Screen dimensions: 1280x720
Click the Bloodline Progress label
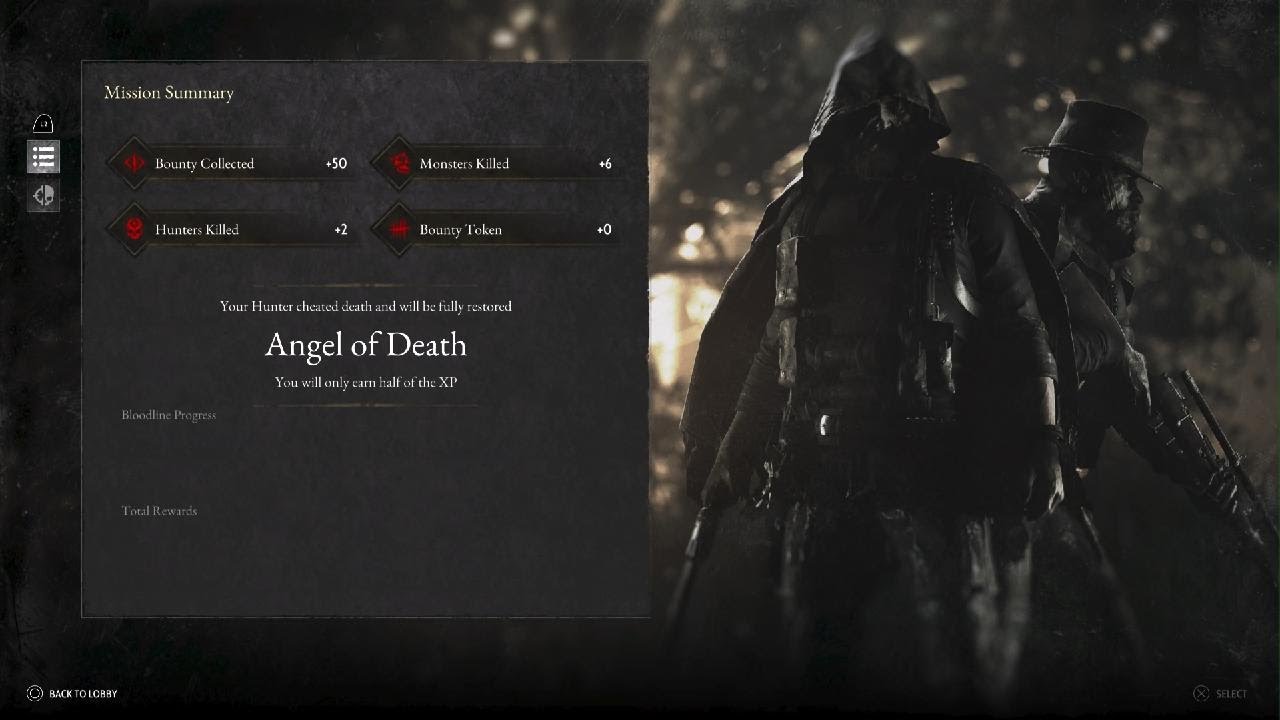[x=169, y=415]
